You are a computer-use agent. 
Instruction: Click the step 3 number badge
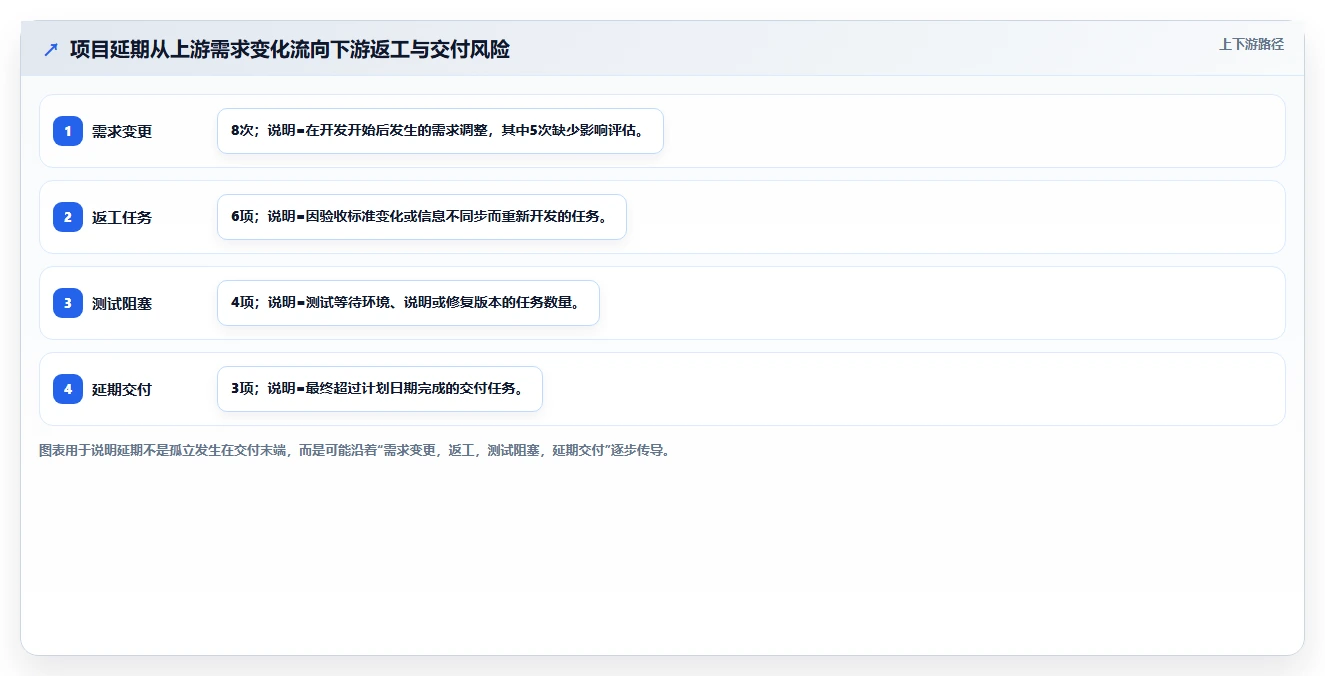(68, 303)
